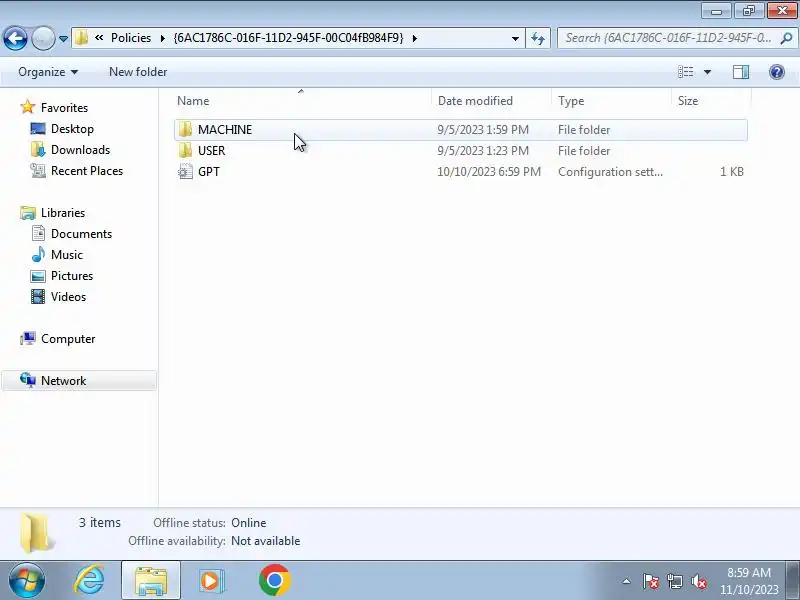Viewport: 800px width, 600px height.
Task: Open the Music library
Action: (67, 255)
